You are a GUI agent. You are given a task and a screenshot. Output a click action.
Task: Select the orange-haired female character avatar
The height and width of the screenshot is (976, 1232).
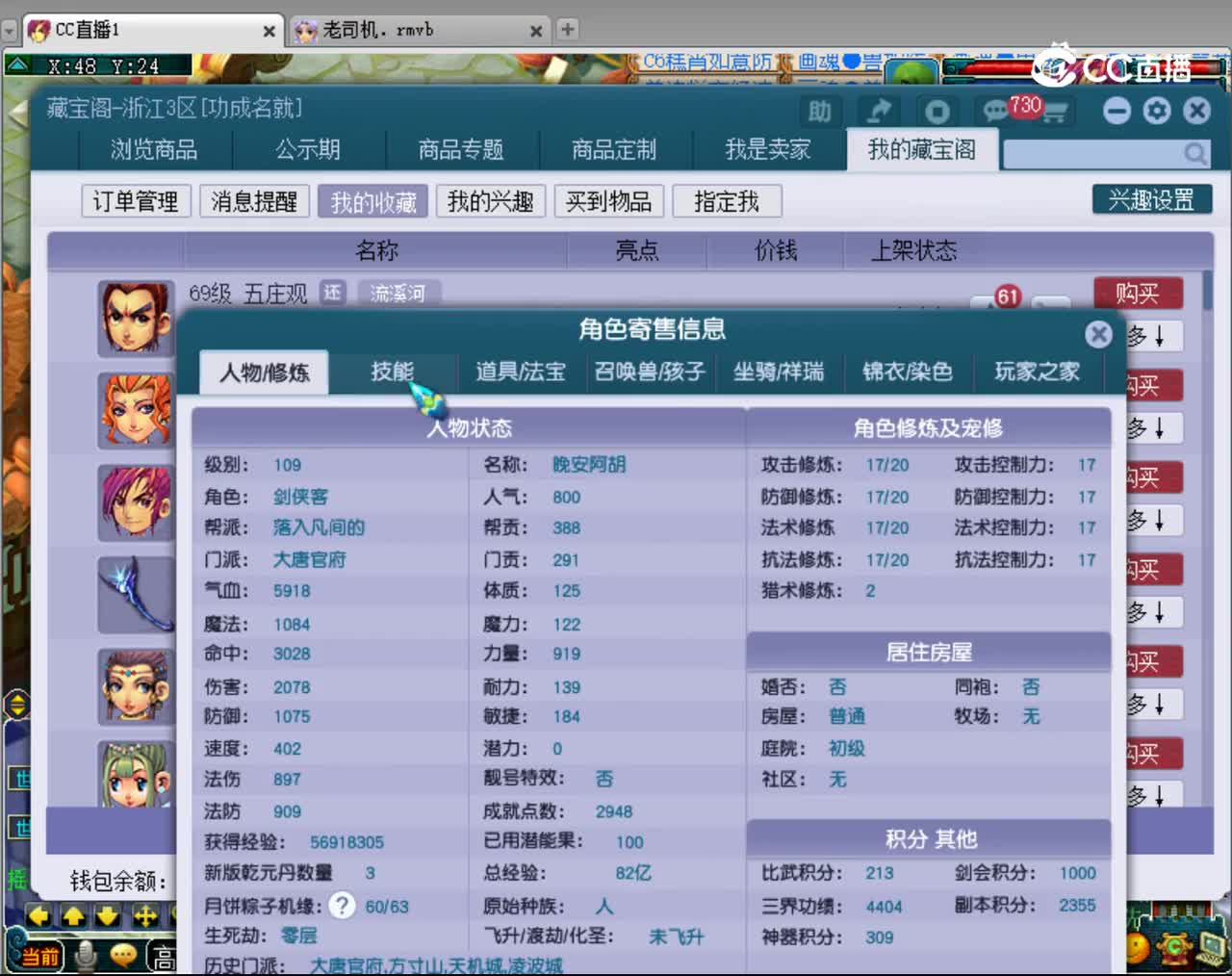(x=136, y=411)
